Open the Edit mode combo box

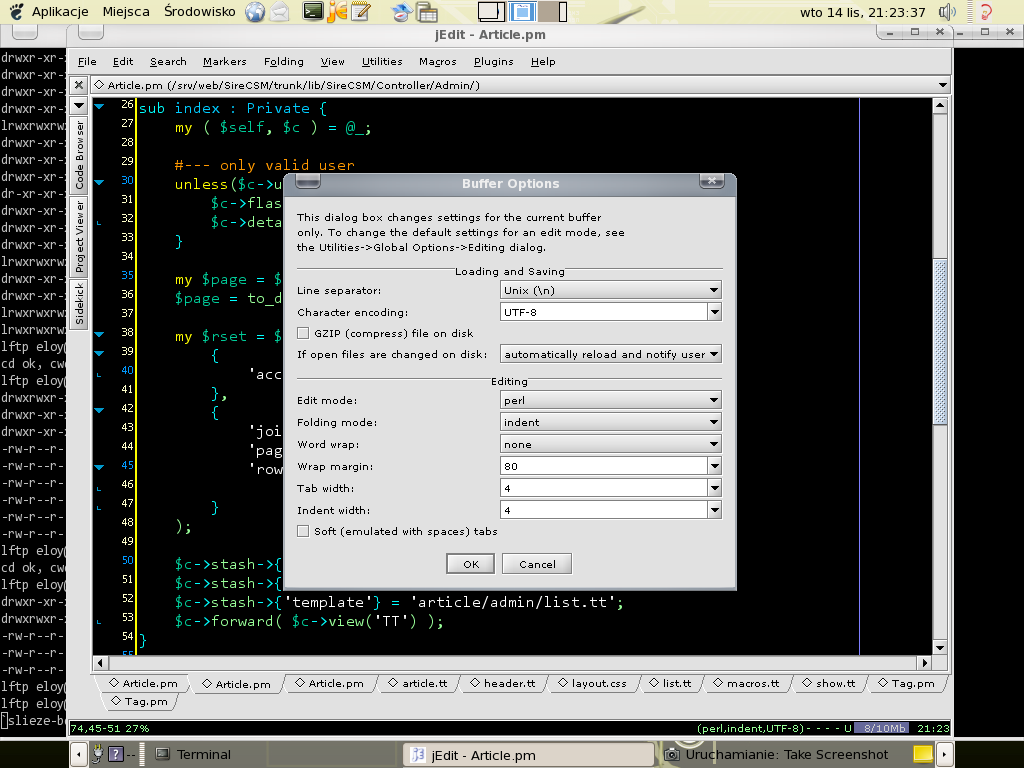(611, 400)
